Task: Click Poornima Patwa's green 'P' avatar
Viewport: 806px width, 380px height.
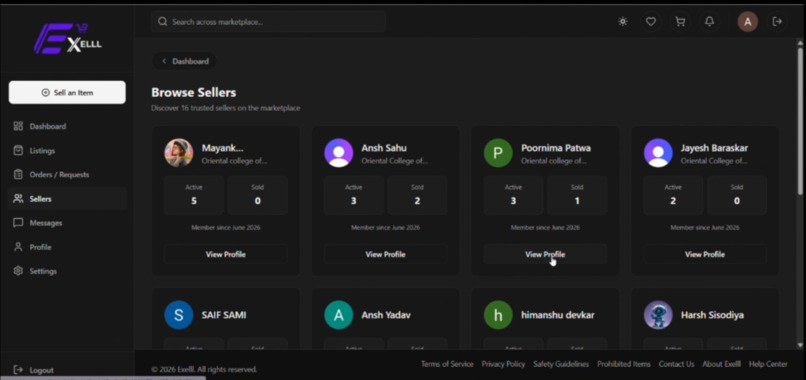Action: (x=498, y=153)
